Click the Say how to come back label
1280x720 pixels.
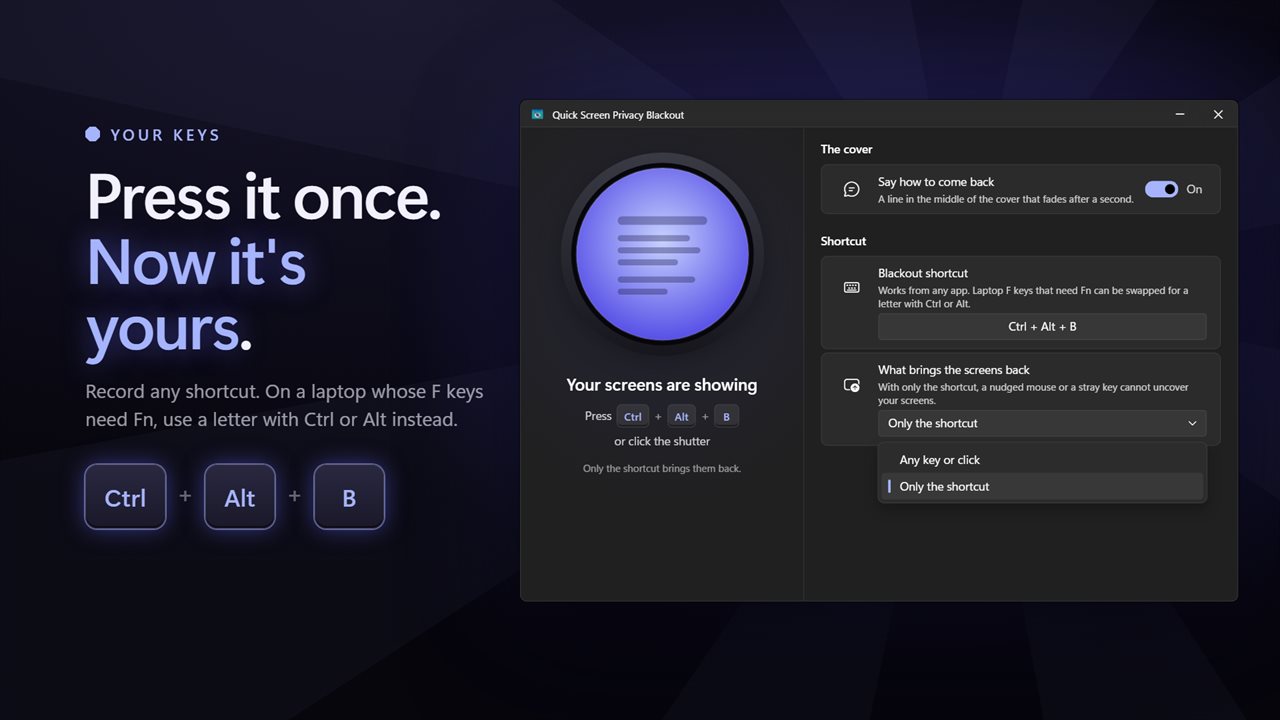coord(936,182)
